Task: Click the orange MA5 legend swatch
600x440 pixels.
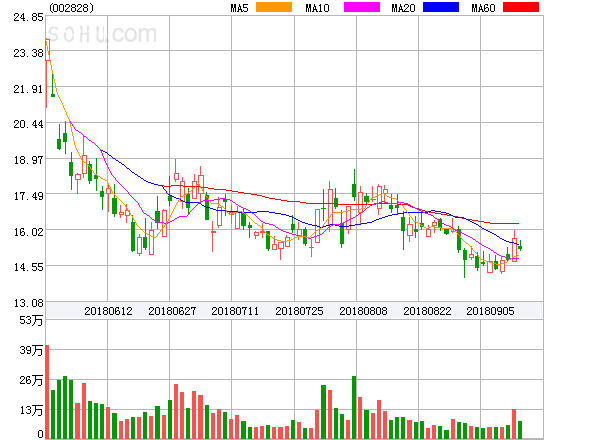Action: (x=274, y=7)
